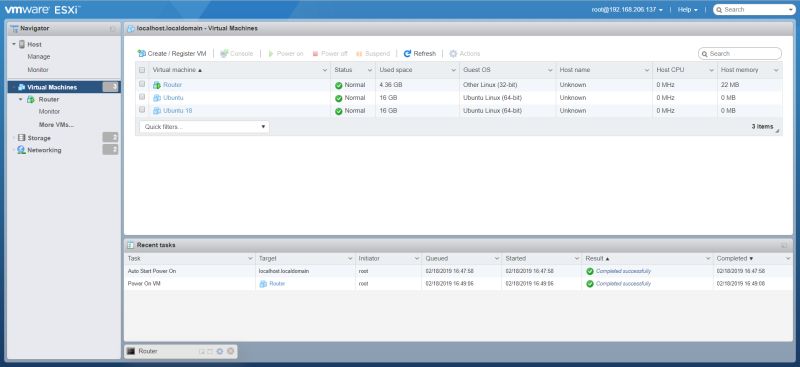800x367 pixels.
Task: Open the Host name column dropdown chevron
Action: click(647, 70)
